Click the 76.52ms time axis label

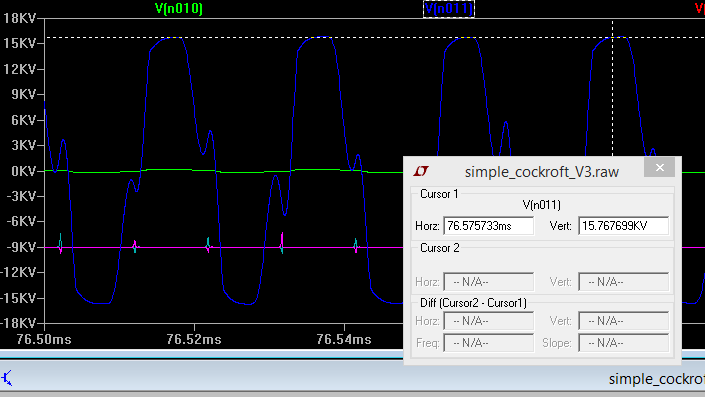point(194,339)
